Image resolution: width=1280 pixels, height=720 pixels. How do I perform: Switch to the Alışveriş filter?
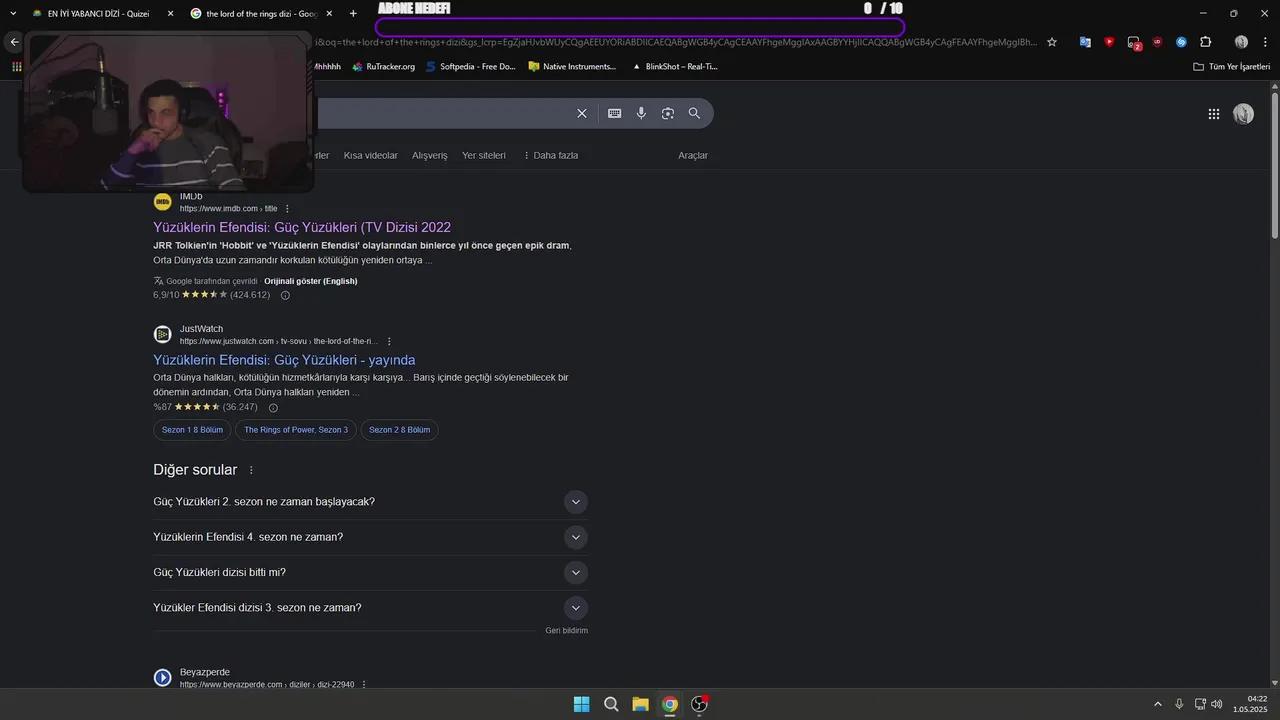click(x=430, y=155)
